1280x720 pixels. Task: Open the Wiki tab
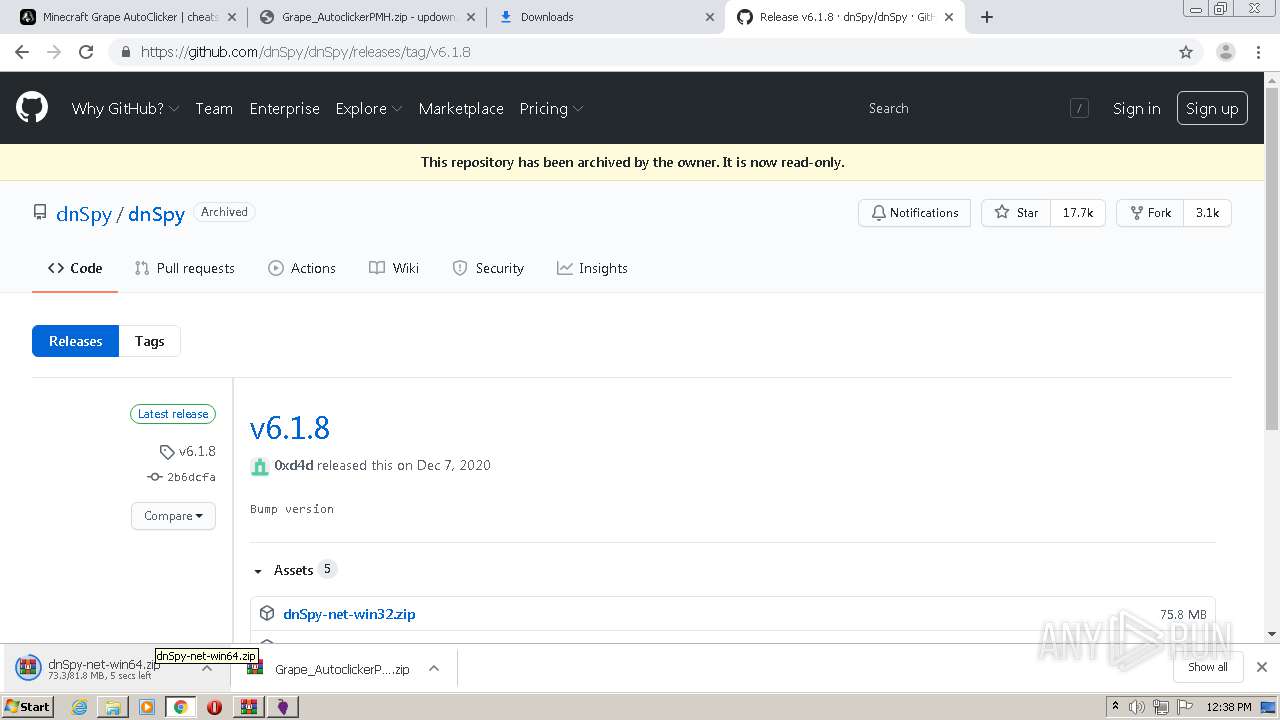pyautogui.click(x=394, y=268)
